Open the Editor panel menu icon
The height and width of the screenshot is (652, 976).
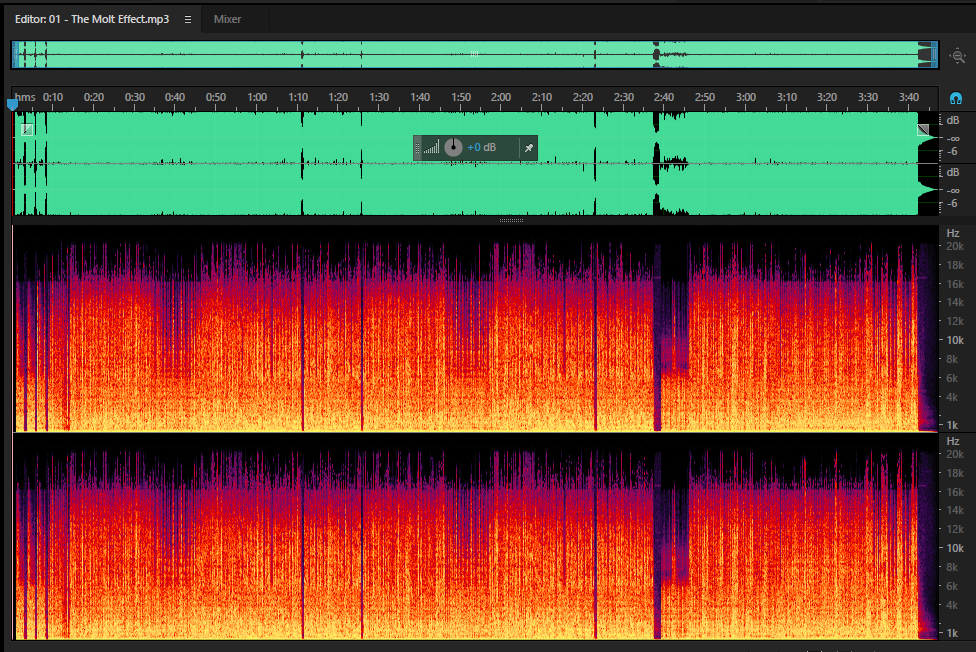click(x=188, y=19)
